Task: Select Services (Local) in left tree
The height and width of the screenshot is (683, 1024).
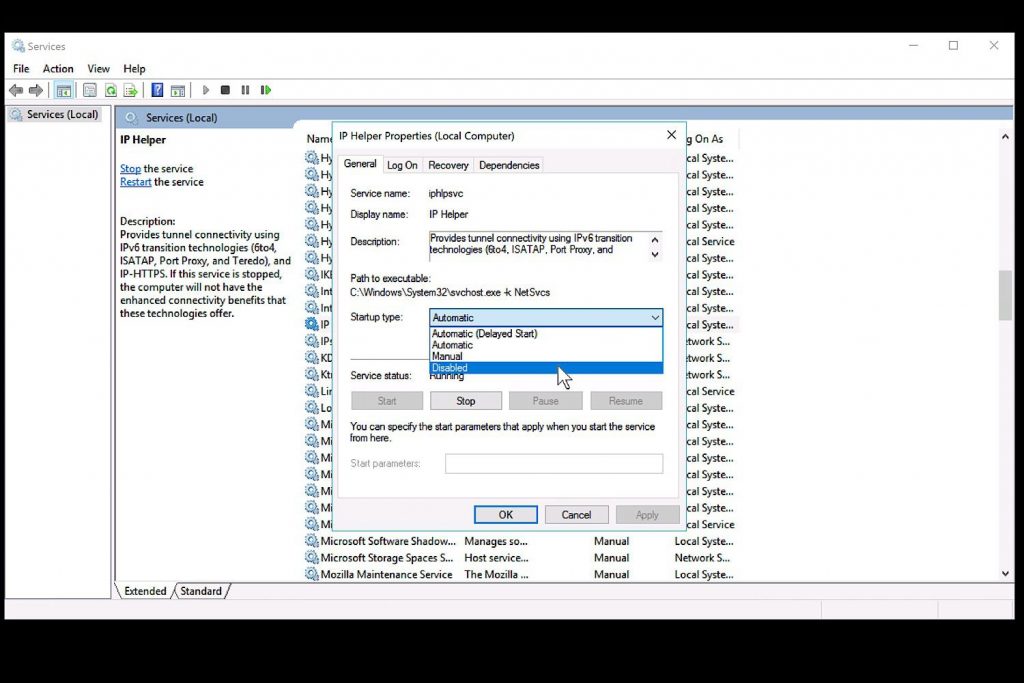Action: coord(62,114)
